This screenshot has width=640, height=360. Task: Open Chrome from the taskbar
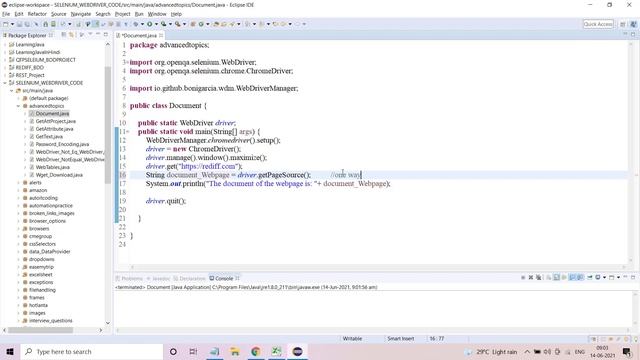pyautogui.click(x=256, y=351)
